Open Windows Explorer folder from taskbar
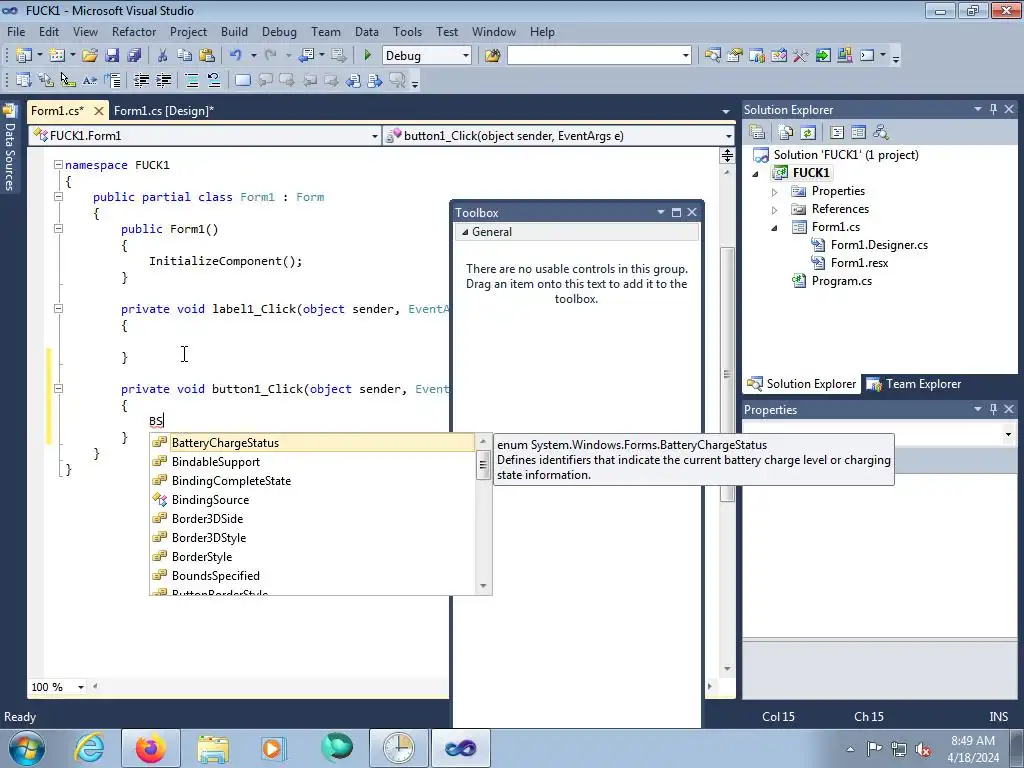Viewport: 1024px width, 768px height. 213,748
